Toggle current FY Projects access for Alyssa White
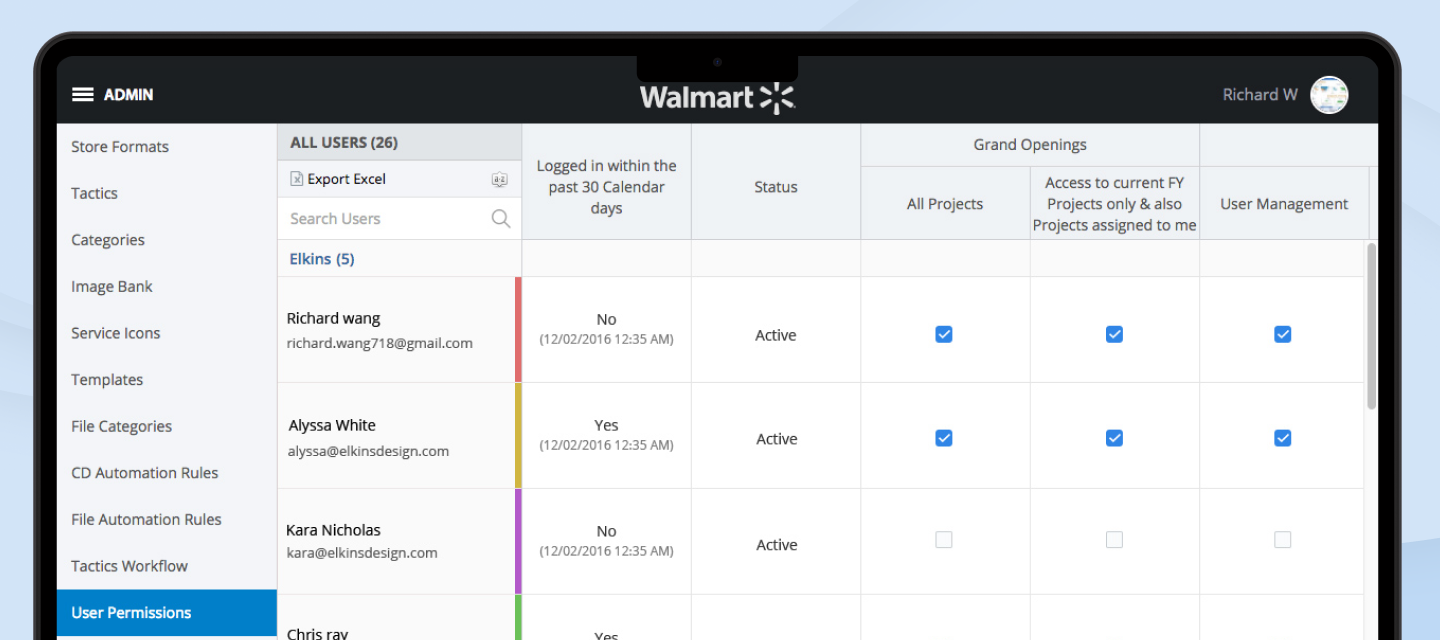Viewport: 1440px width, 640px height. click(1114, 438)
